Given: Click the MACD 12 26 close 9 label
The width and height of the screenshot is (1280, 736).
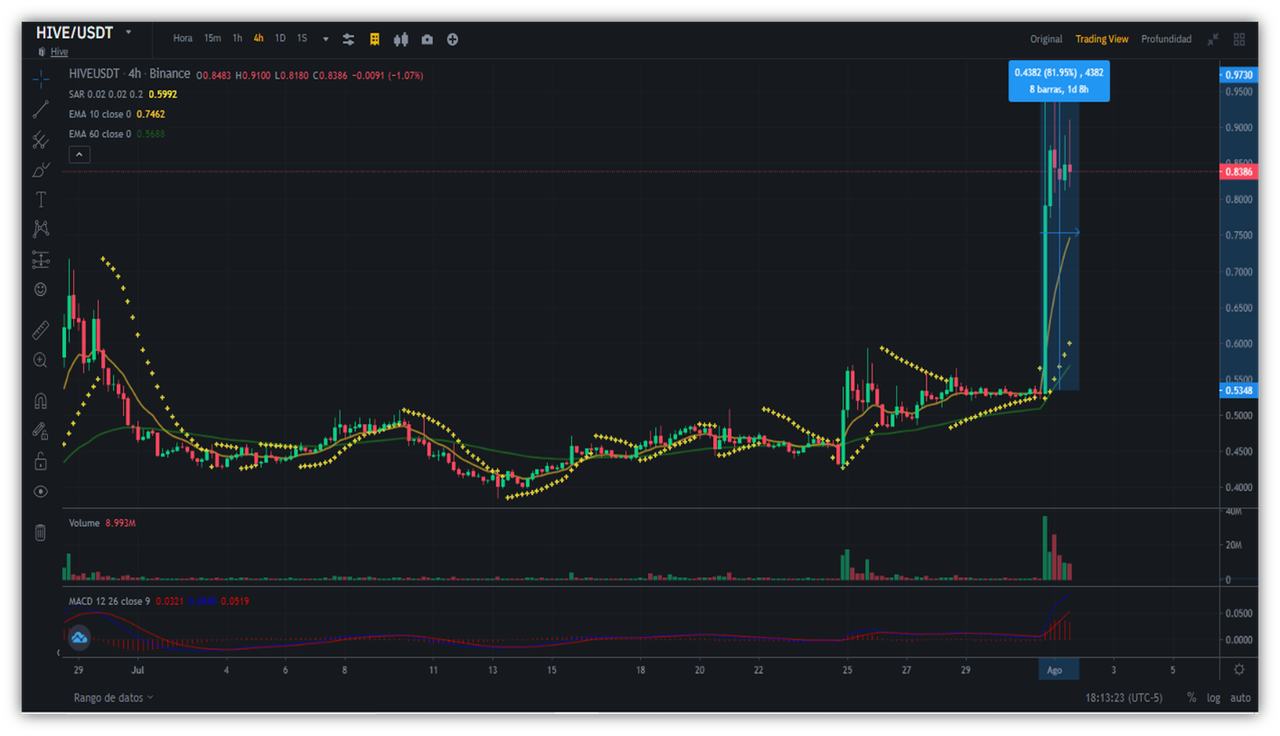Looking at the screenshot, I should coord(109,601).
